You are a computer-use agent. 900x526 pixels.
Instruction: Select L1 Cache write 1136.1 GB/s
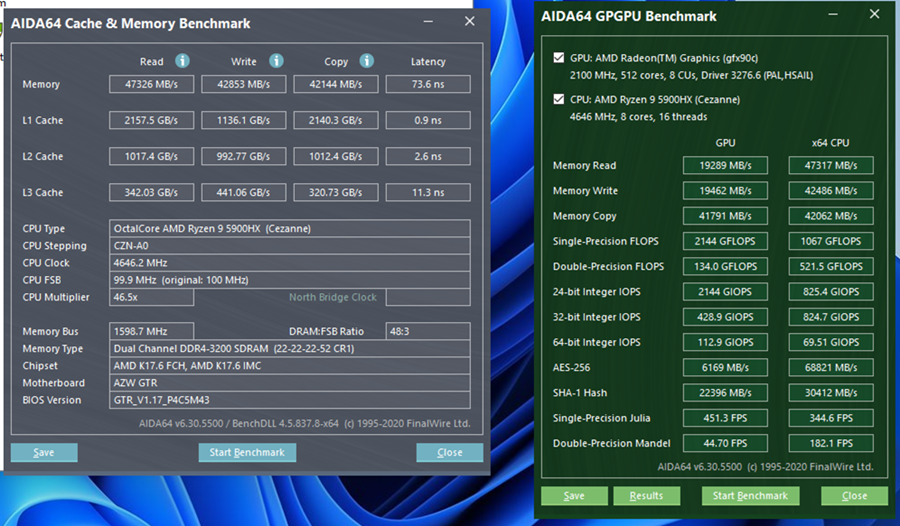click(243, 120)
